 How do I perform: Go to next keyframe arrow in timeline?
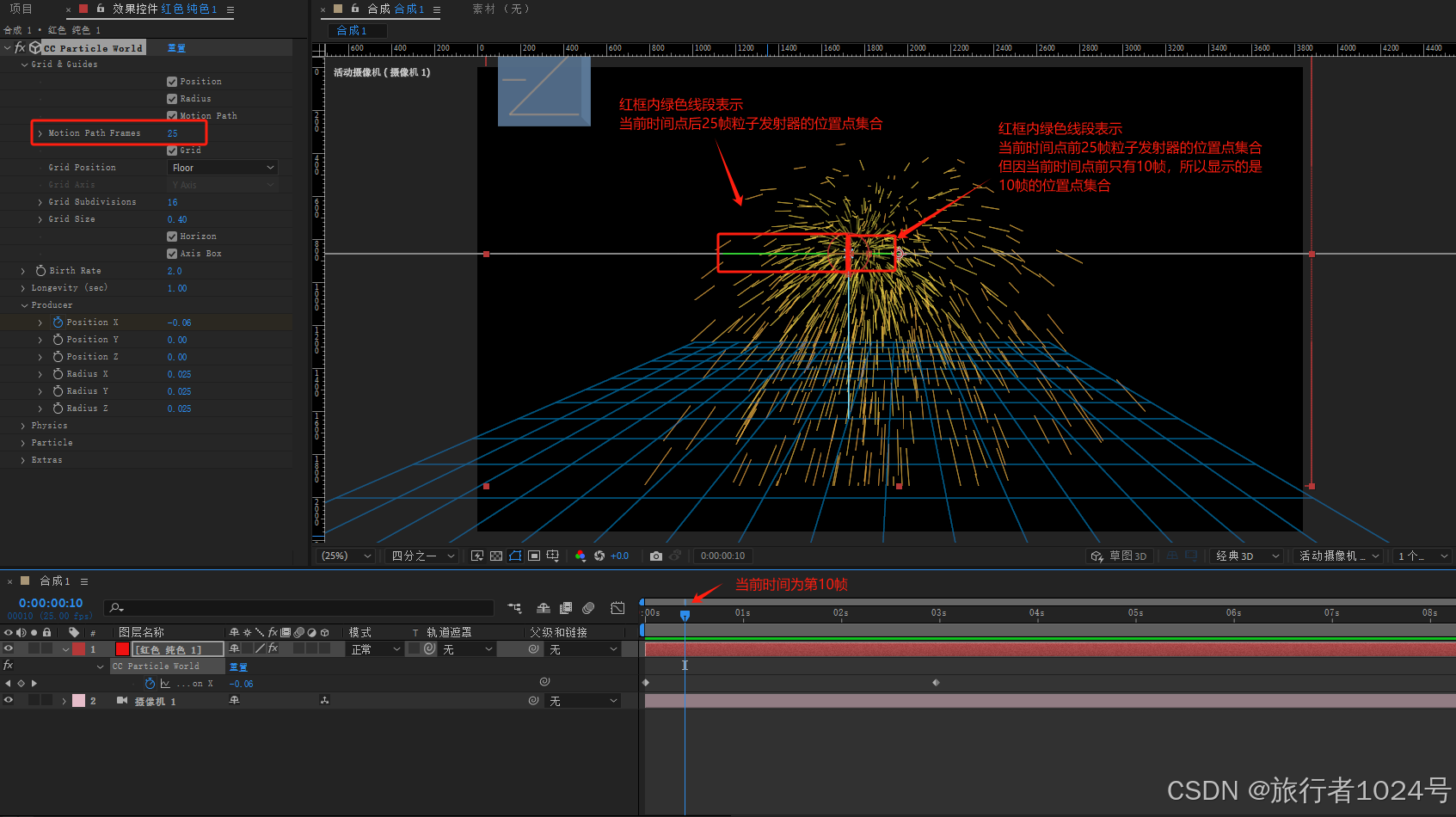point(34,684)
